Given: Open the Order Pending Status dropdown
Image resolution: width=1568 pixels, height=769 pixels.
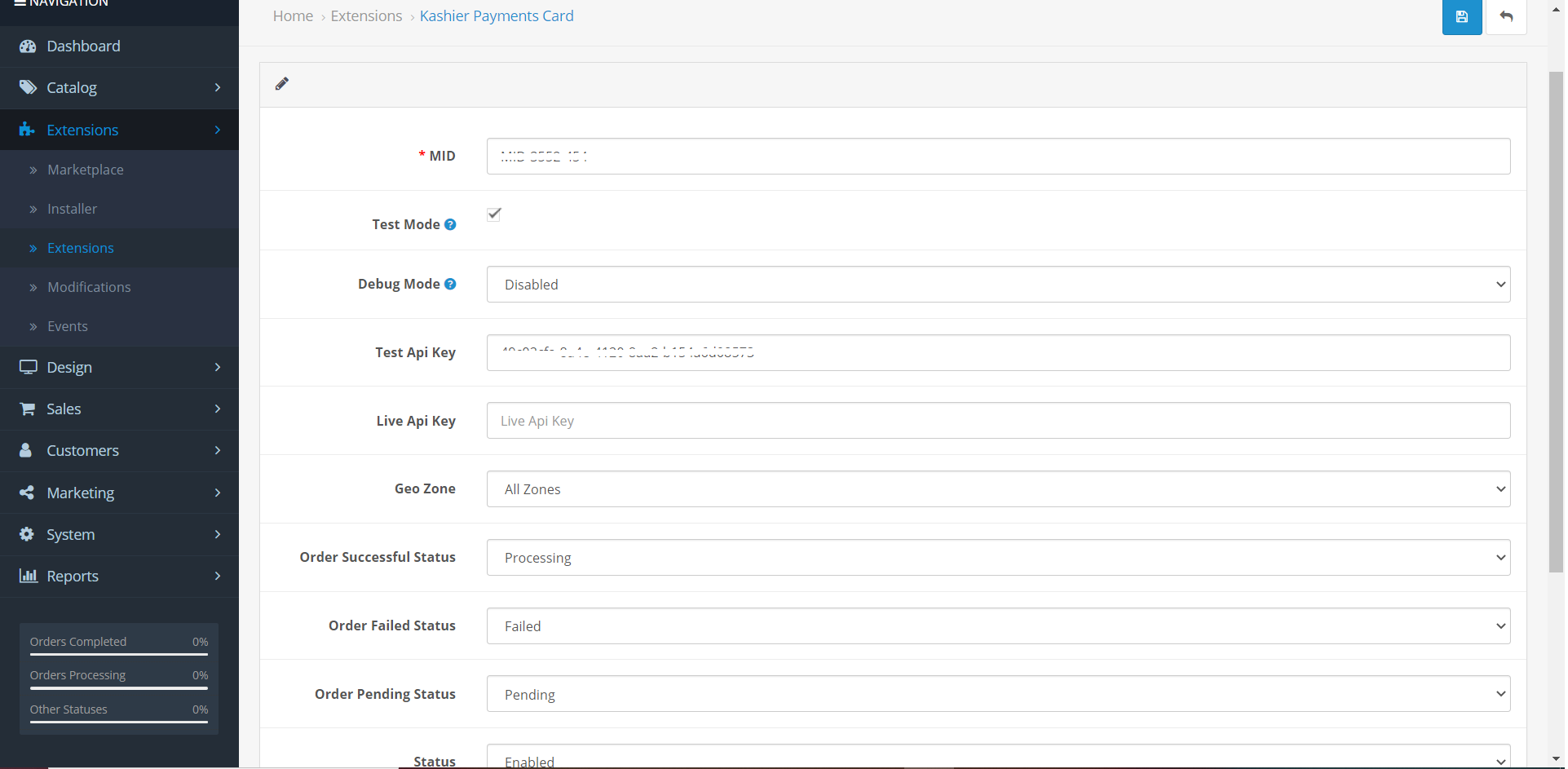Looking at the screenshot, I should pos(998,694).
